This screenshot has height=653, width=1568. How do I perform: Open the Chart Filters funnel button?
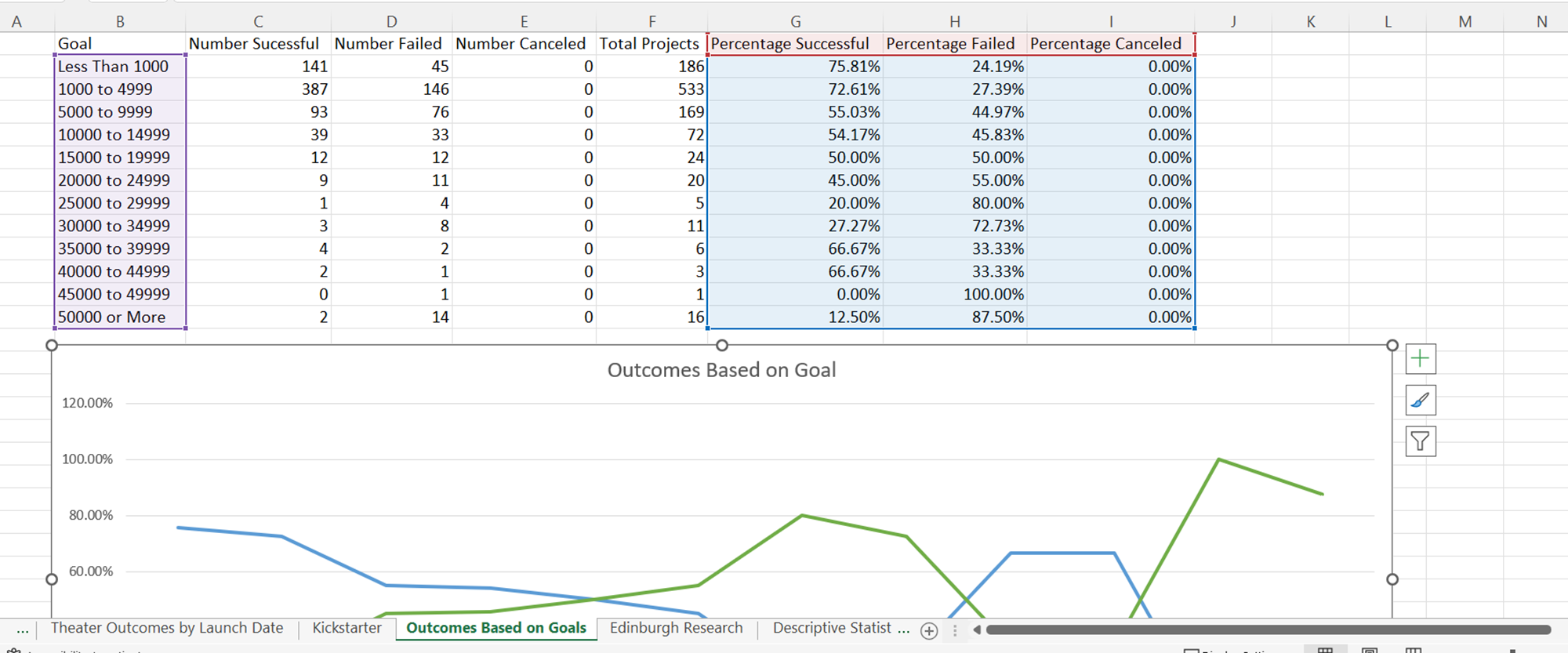pyautogui.click(x=1421, y=441)
